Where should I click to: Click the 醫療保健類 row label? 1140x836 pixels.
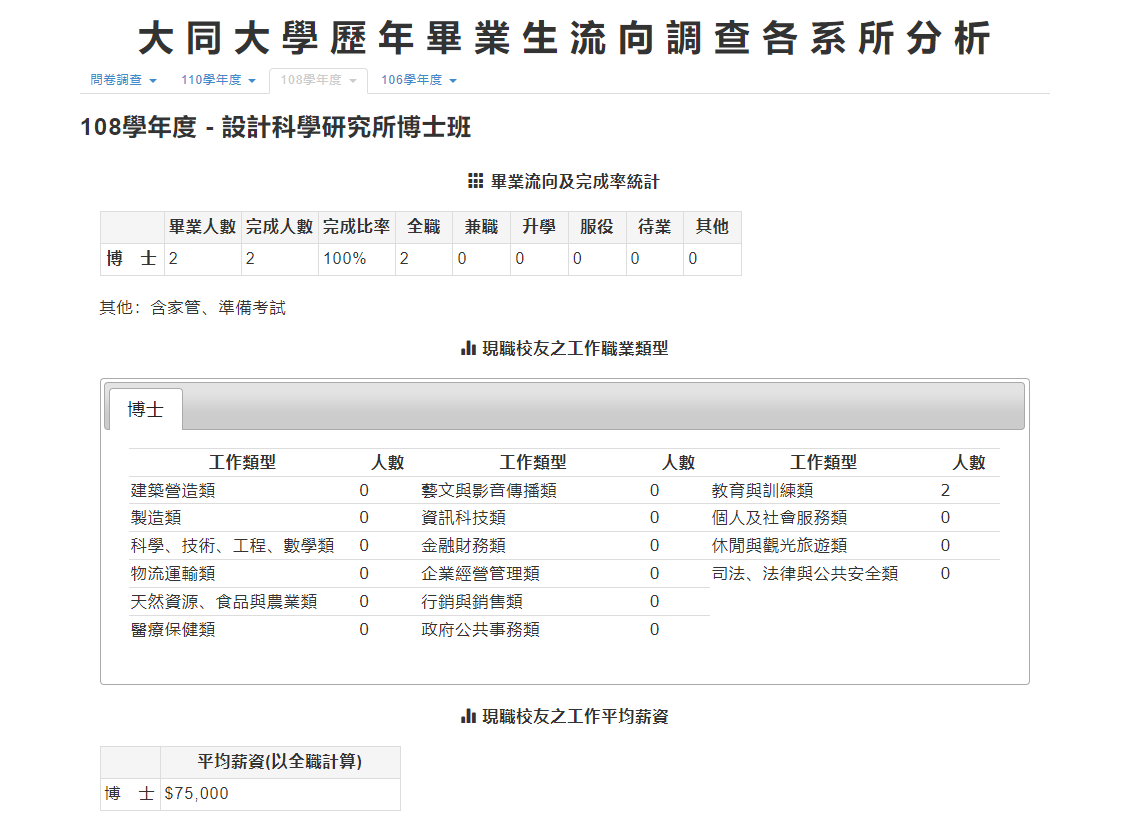pyautogui.click(x=173, y=630)
